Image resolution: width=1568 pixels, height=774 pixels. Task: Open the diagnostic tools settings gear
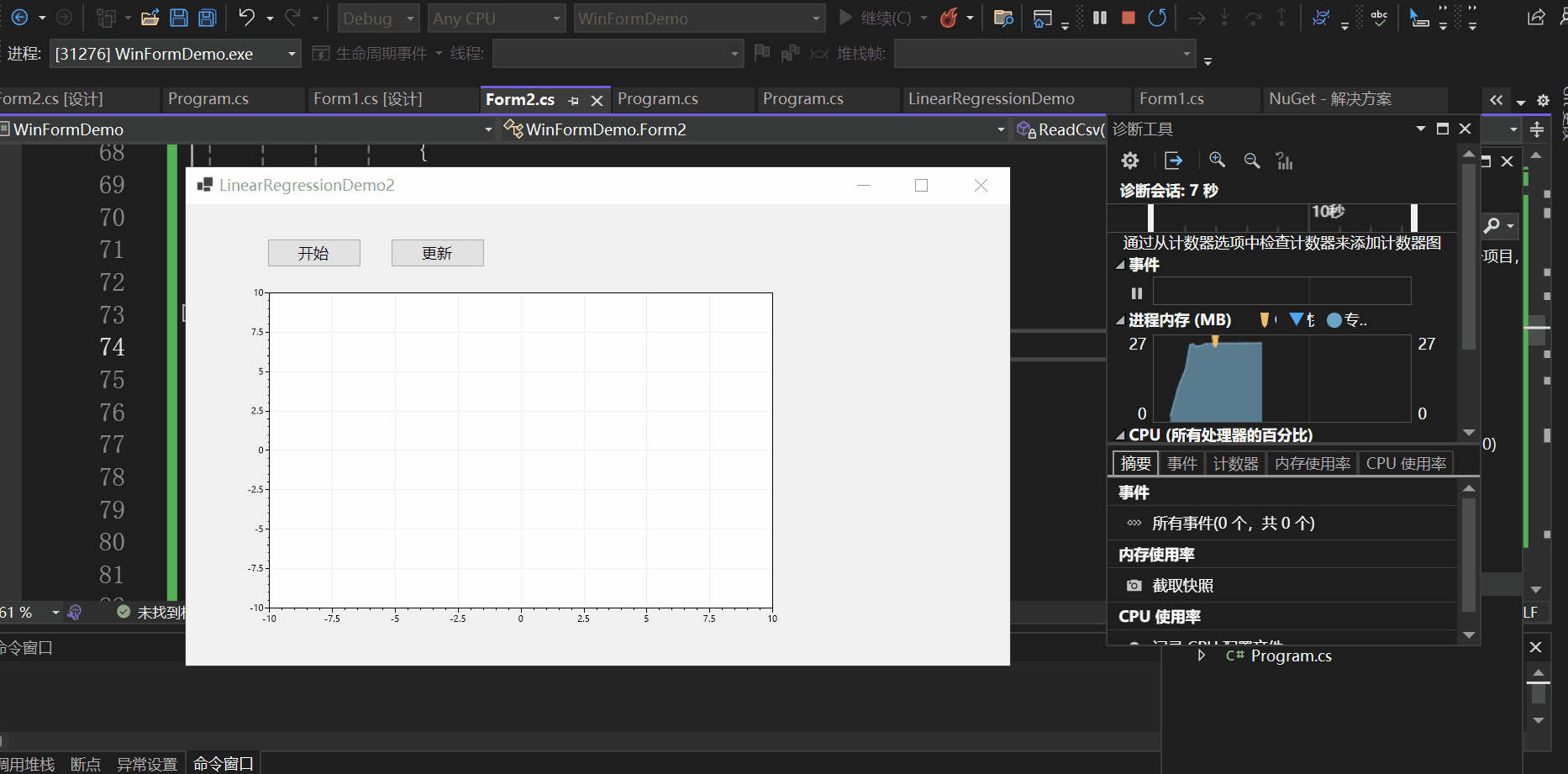click(1130, 161)
